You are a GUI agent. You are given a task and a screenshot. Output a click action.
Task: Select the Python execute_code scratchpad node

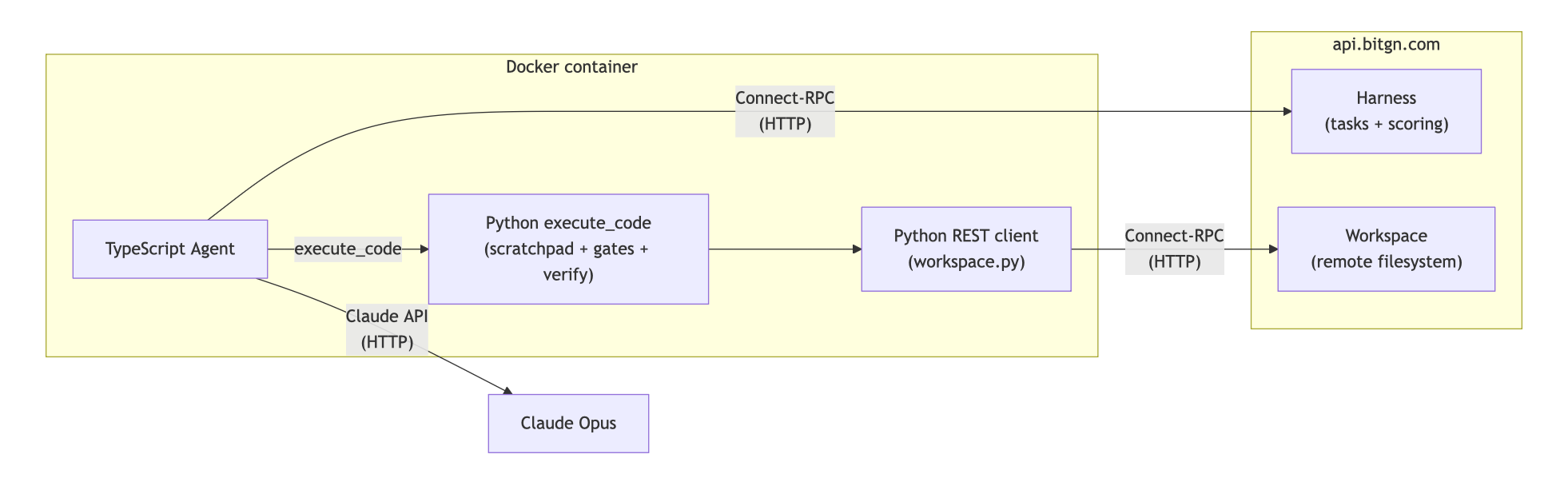pos(568,249)
